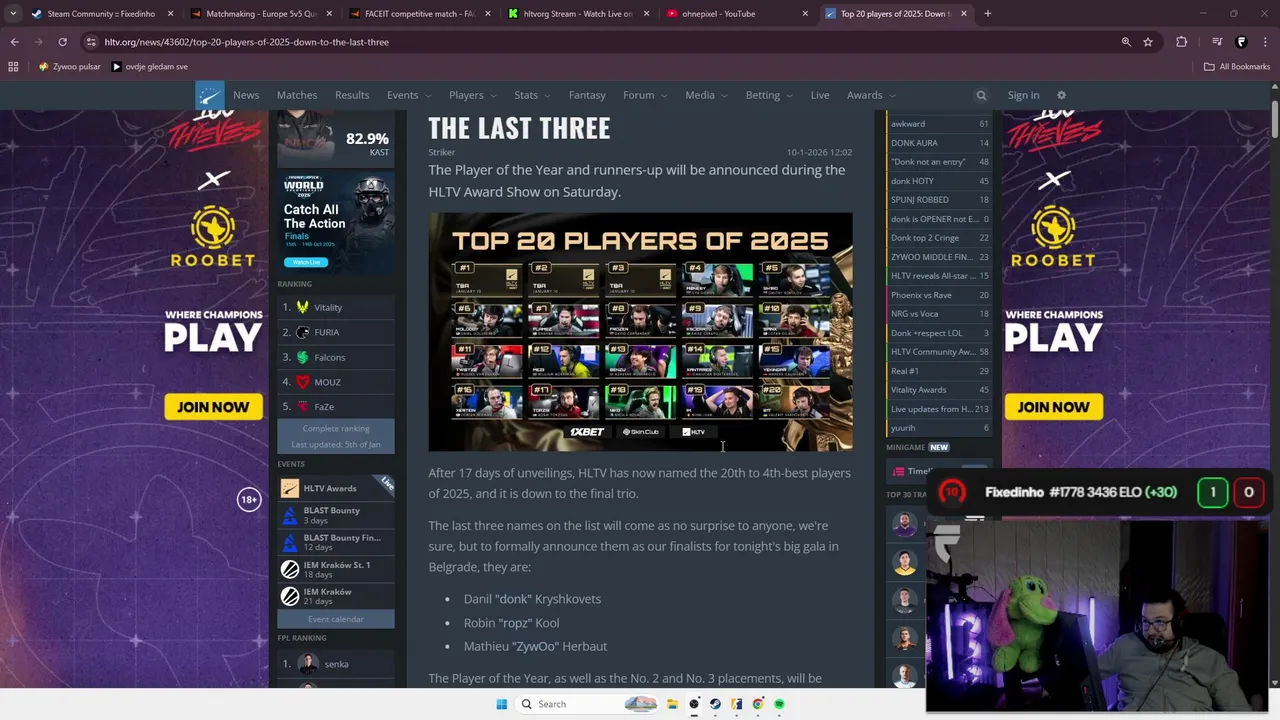Open Windows Start menu icon
The height and width of the screenshot is (720, 1280).
pos(502,704)
